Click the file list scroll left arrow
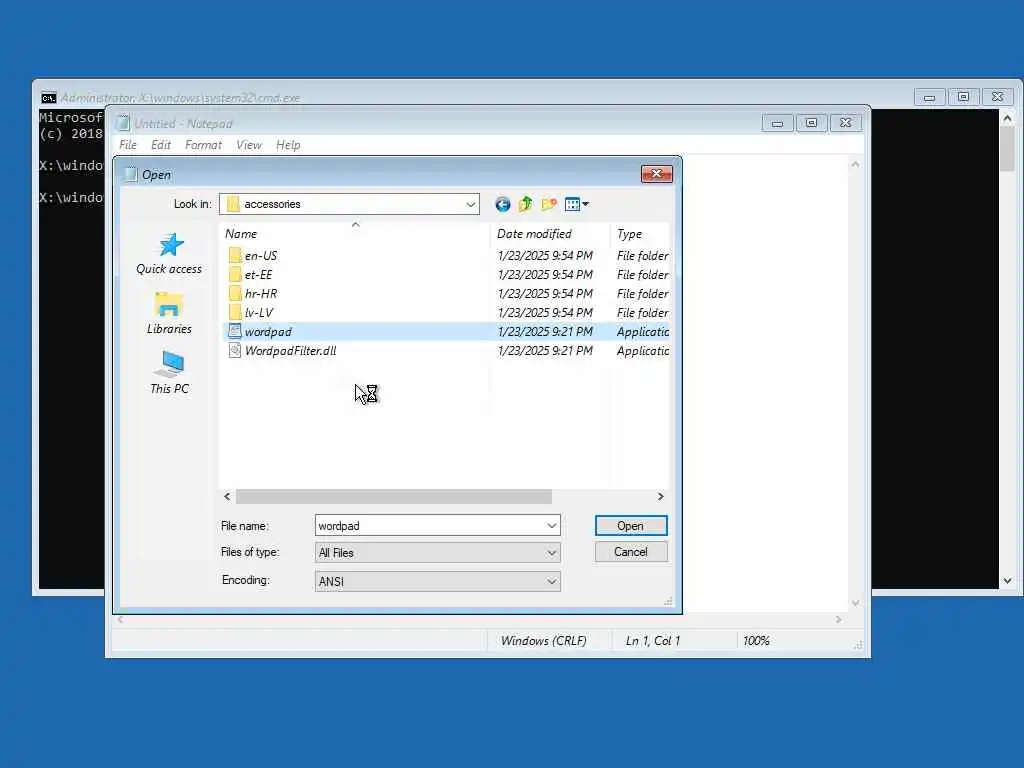This screenshot has width=1024, height=768. 227,497
